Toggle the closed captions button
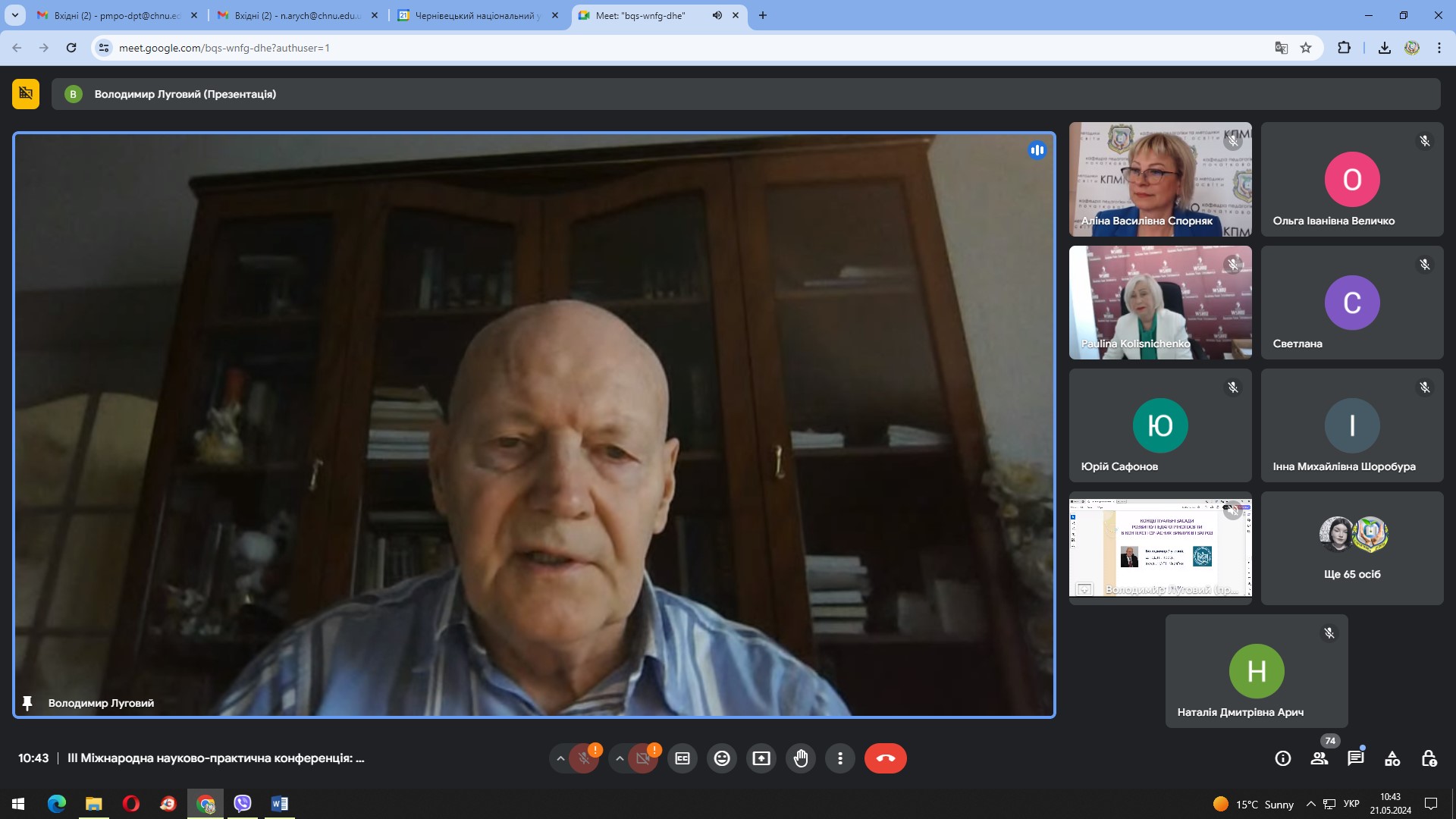The image size is (1456, 819). (682, 758)
